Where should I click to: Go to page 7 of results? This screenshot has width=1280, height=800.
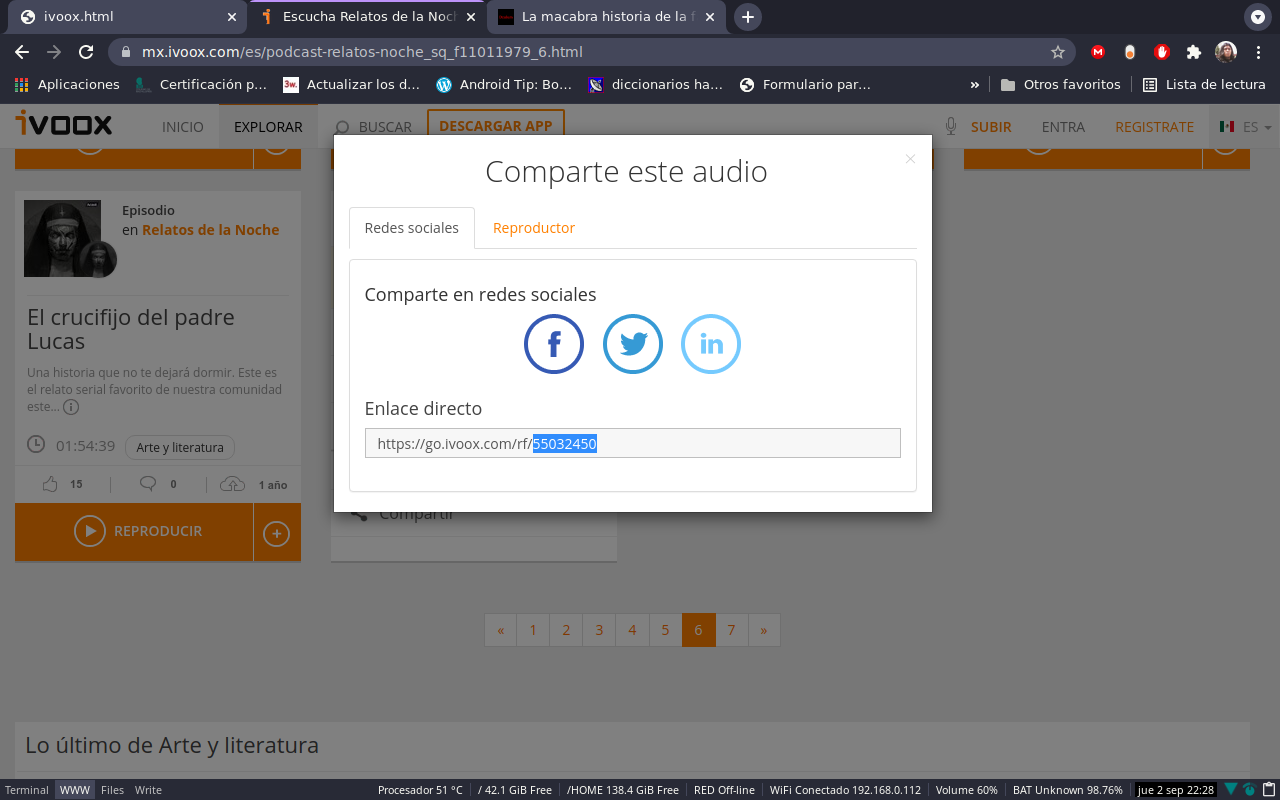(731, 630)
